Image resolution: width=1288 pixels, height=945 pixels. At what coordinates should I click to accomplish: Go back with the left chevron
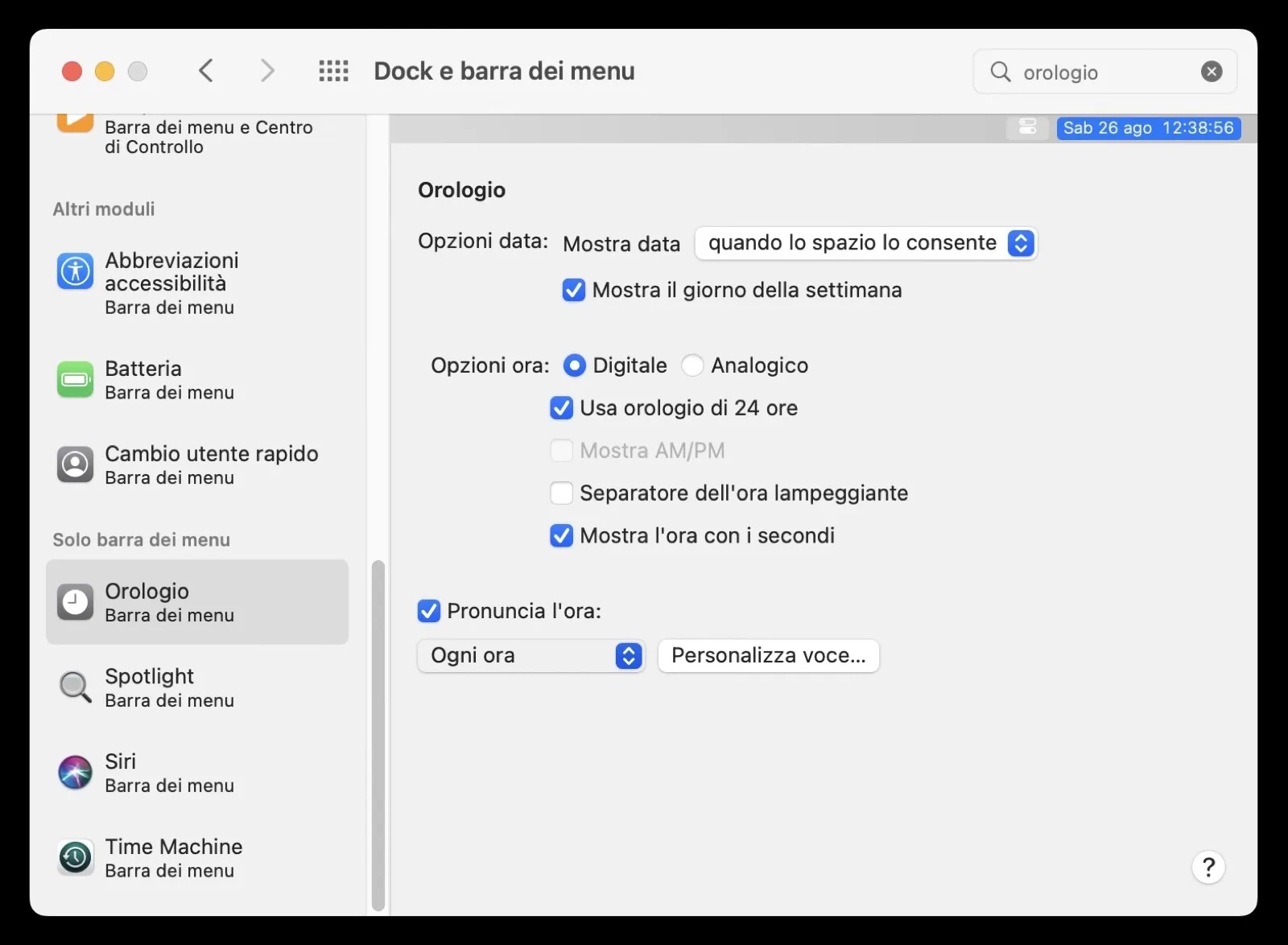tap(206, 71)
